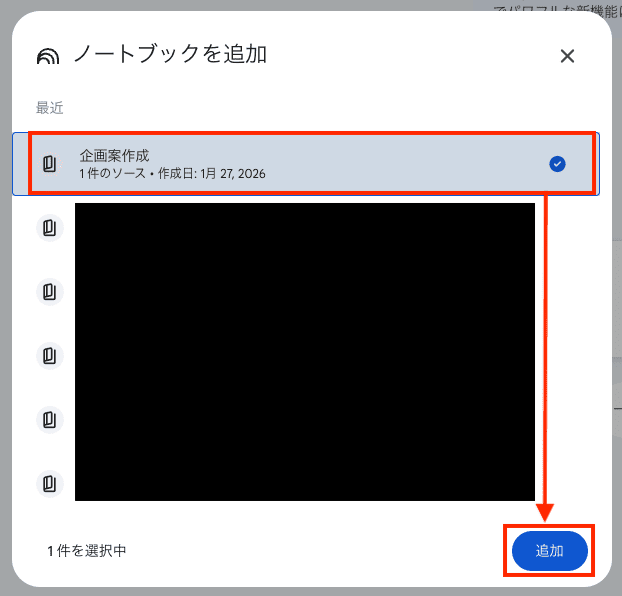Click the dimmed background text above the dialog
This screenshot has width=622, height=596.
coord(557,11)
